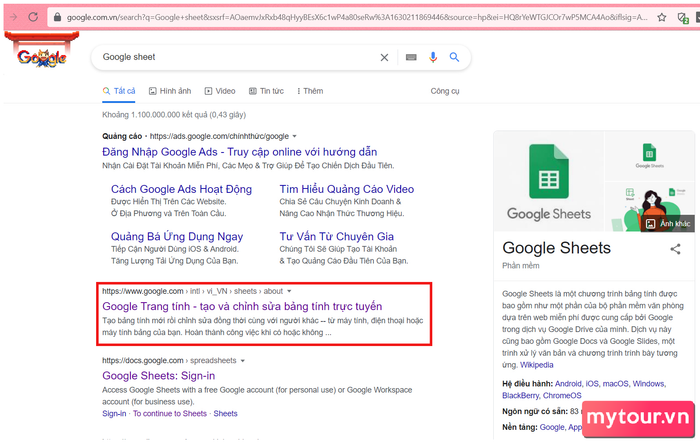
Task: Open the Thêm more menu
Action: click(x=310, y=91)
